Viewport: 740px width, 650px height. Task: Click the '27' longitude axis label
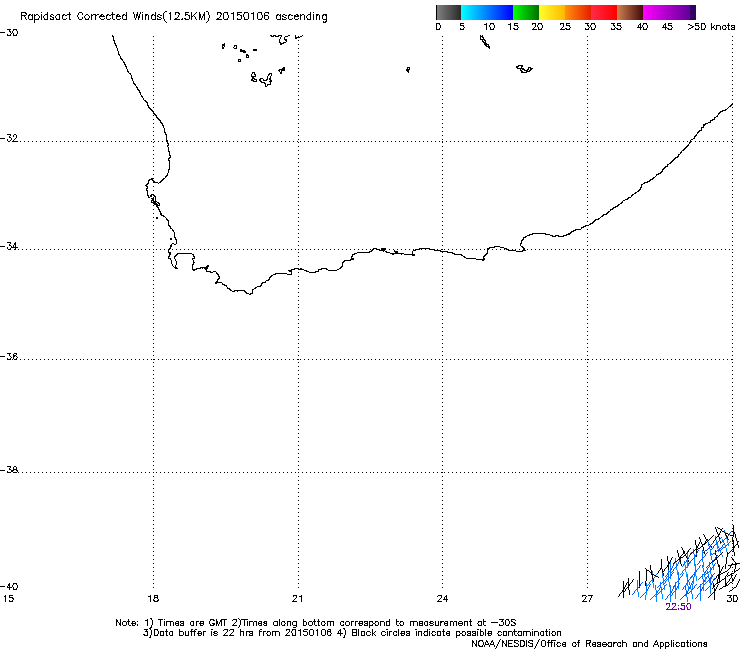coord(587,599)
